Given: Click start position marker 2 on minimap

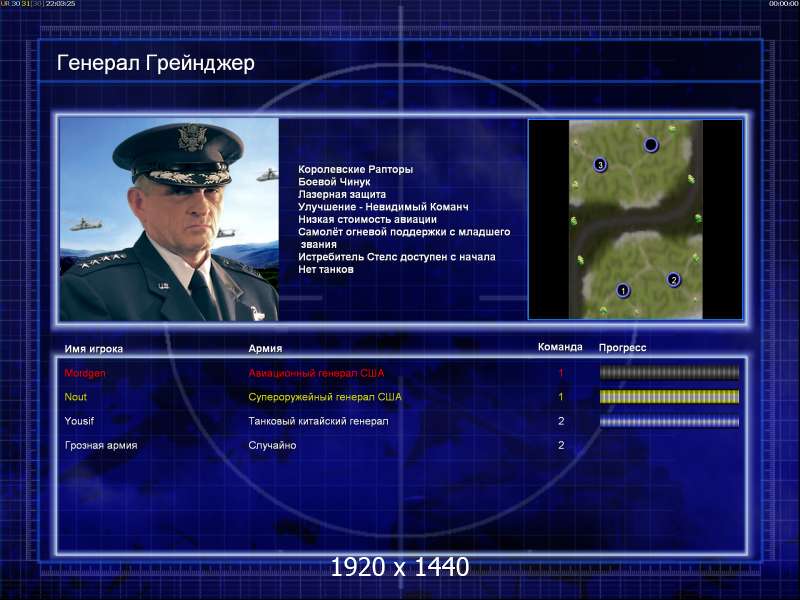Looking at the screenshot, I should [673, 280].
